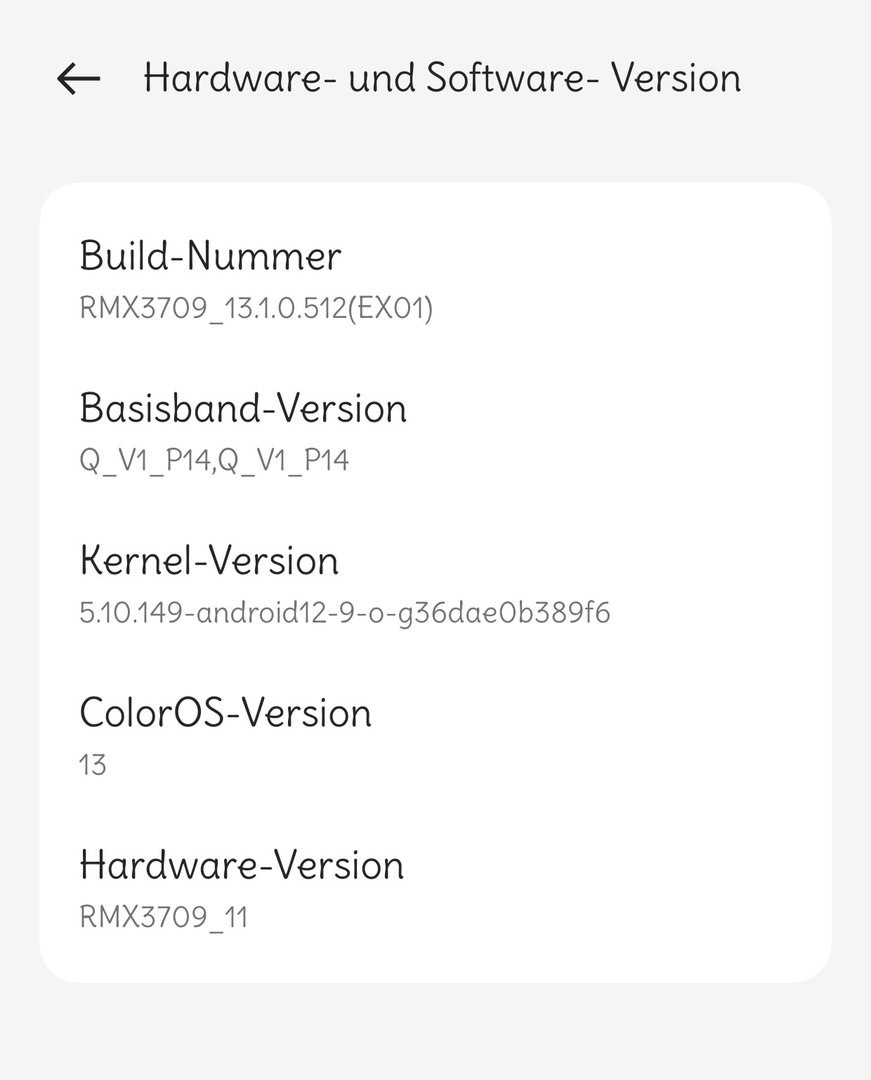Click the ColorOS version value 13
The image size is (871, 1080).
click(93, 765)
